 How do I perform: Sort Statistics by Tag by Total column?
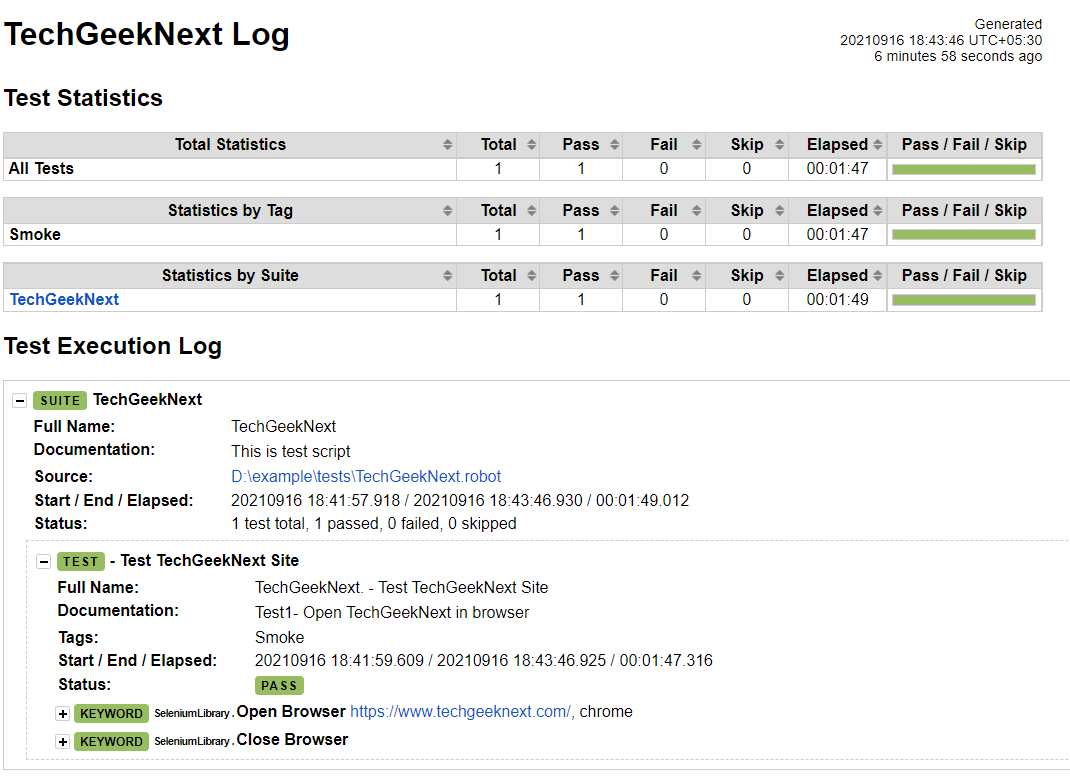(531, 211)
